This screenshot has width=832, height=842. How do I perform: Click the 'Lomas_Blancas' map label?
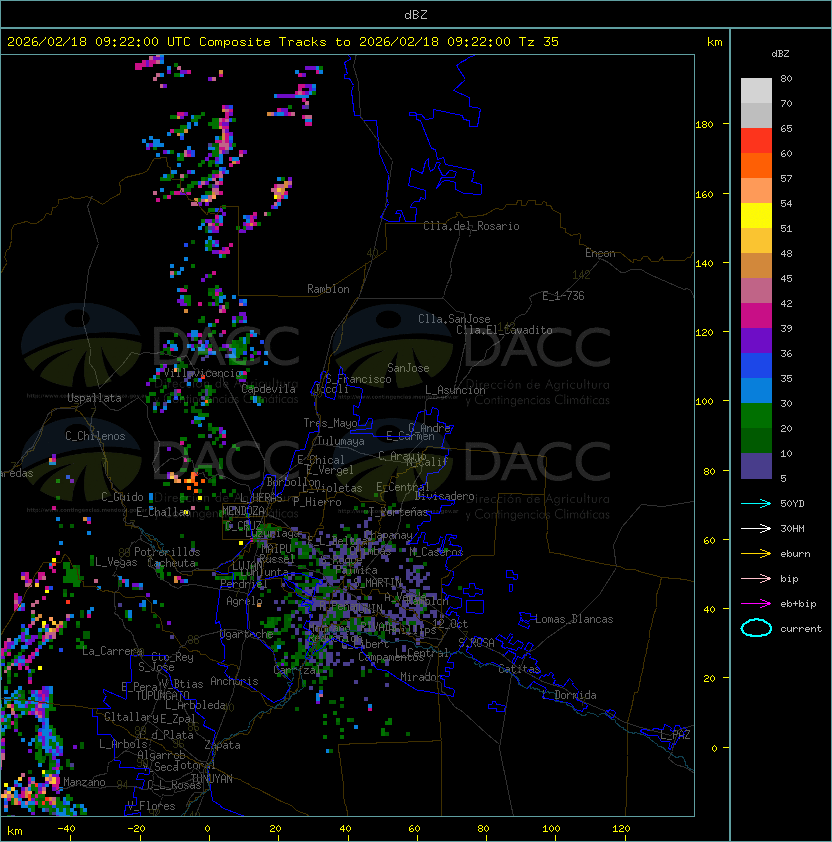pyautogui.click(x=574, y=619)
